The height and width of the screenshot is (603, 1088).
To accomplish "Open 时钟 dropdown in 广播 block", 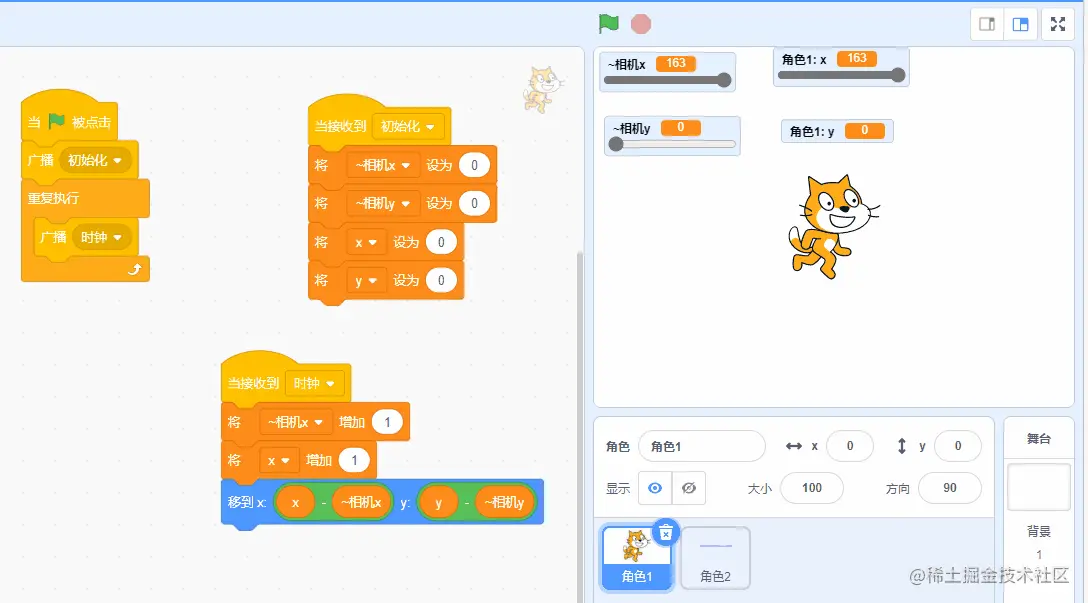I will pyautogui.click(x=101, y=237).
